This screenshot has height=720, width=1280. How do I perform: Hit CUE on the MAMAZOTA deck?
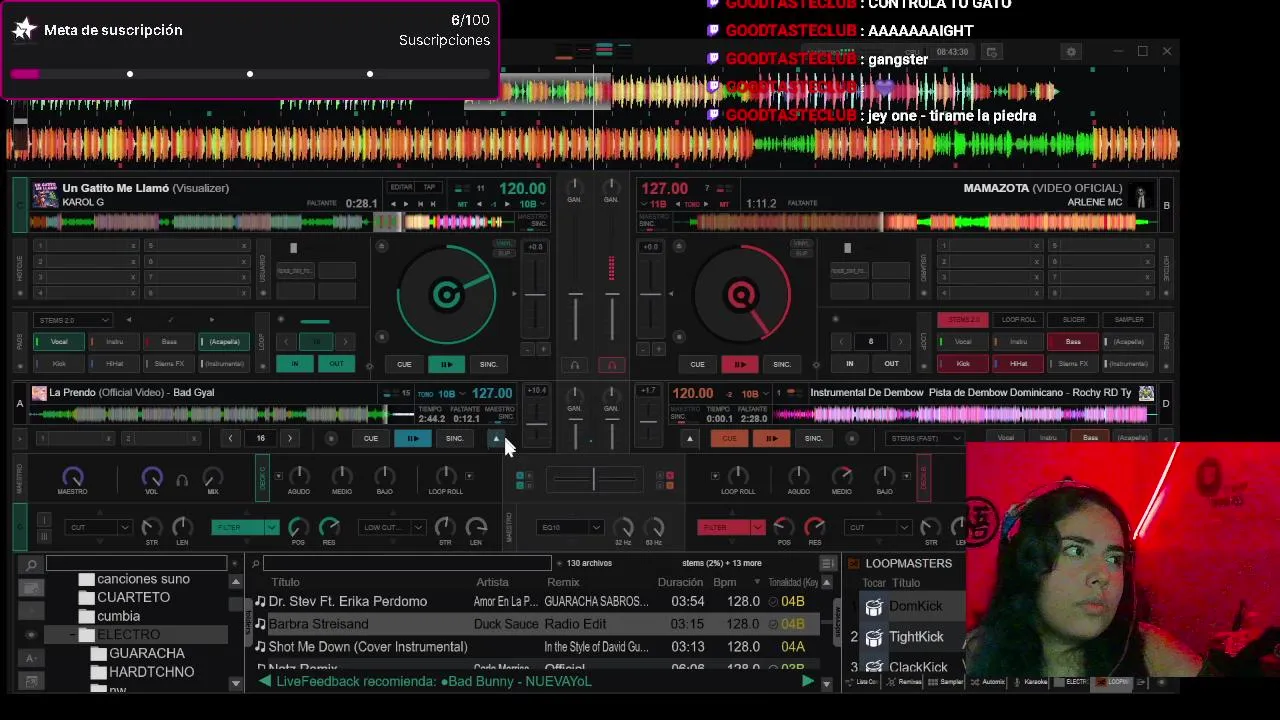(697, 364)
